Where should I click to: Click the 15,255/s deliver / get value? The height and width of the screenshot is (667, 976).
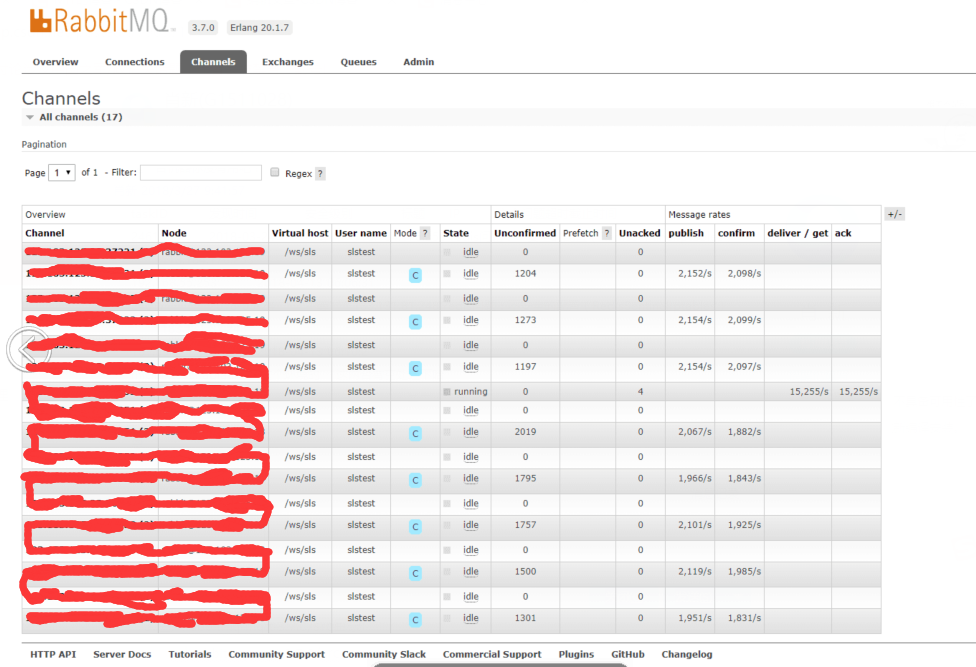click(x=809, y=392)
